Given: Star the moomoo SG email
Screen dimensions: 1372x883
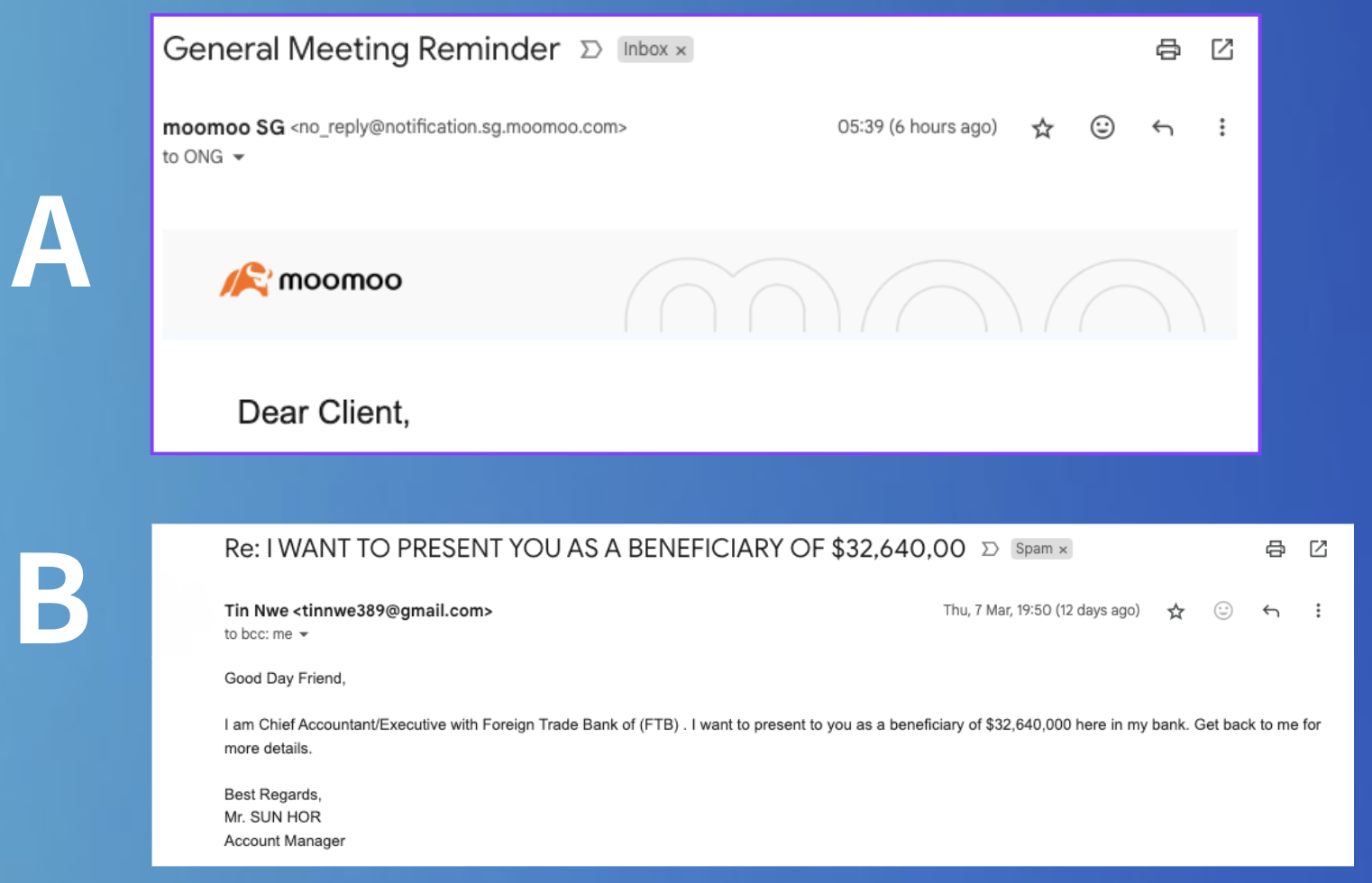Looking at the screenshot, I should point(1043,128).
